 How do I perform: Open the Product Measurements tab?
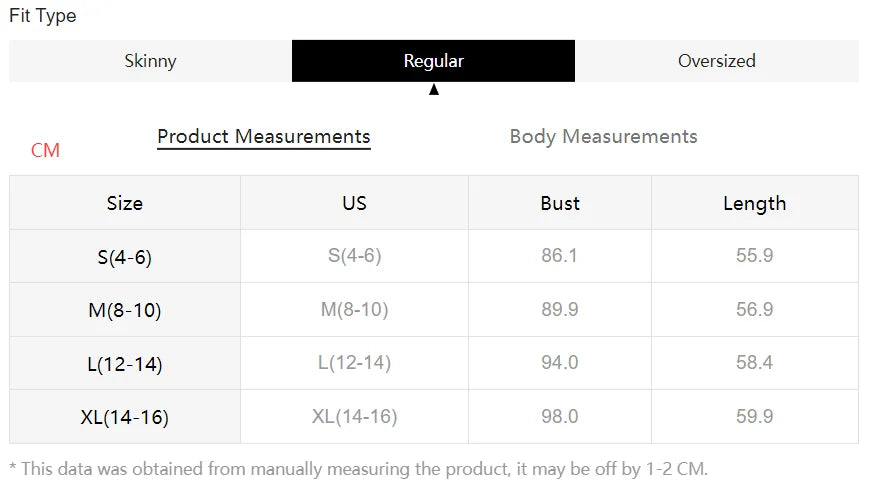264,137
